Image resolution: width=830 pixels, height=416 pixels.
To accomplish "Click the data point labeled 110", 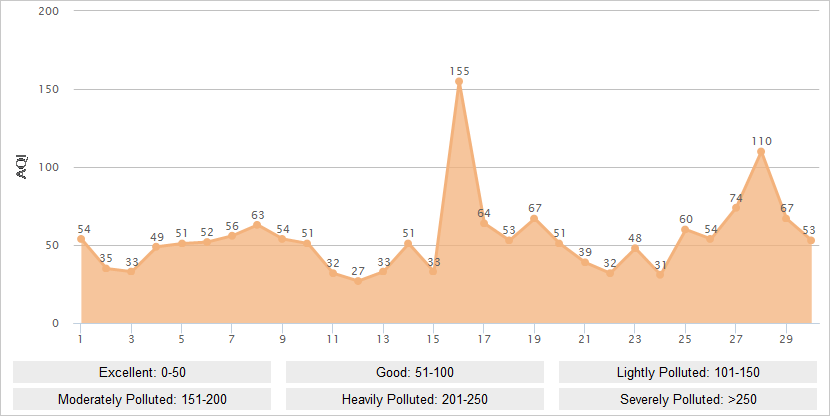I will (x=761, y=151).
